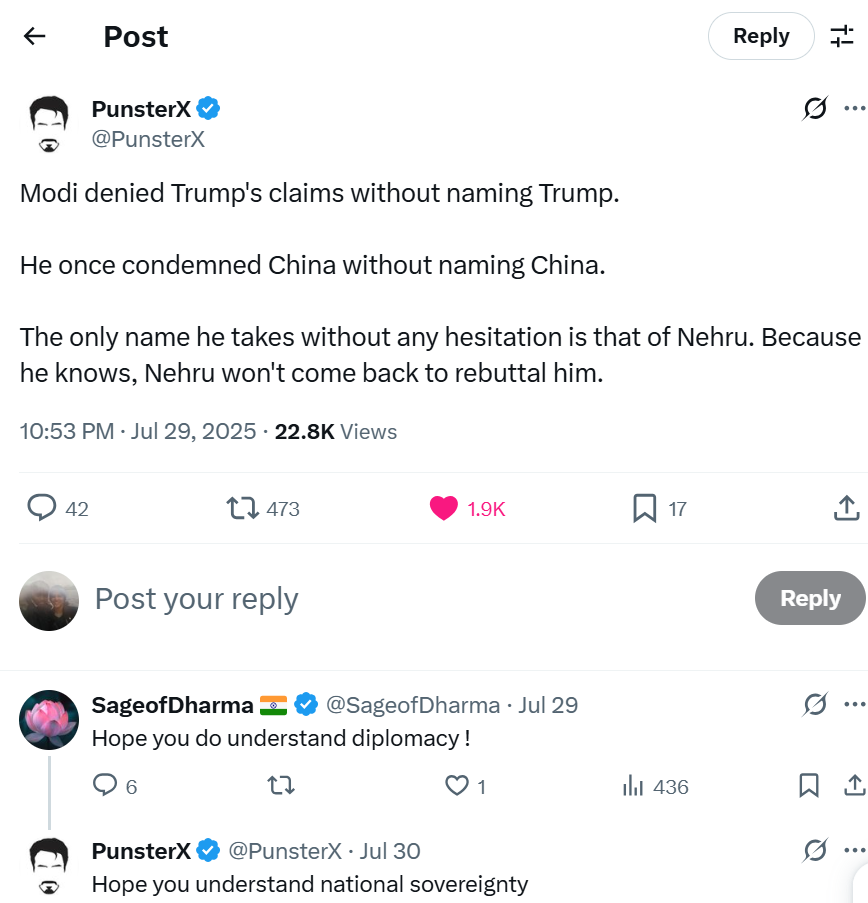The width and height of the screenshot is (868, 903).
Task: Toggle bookmark on the main post
Action: point(645,508)
